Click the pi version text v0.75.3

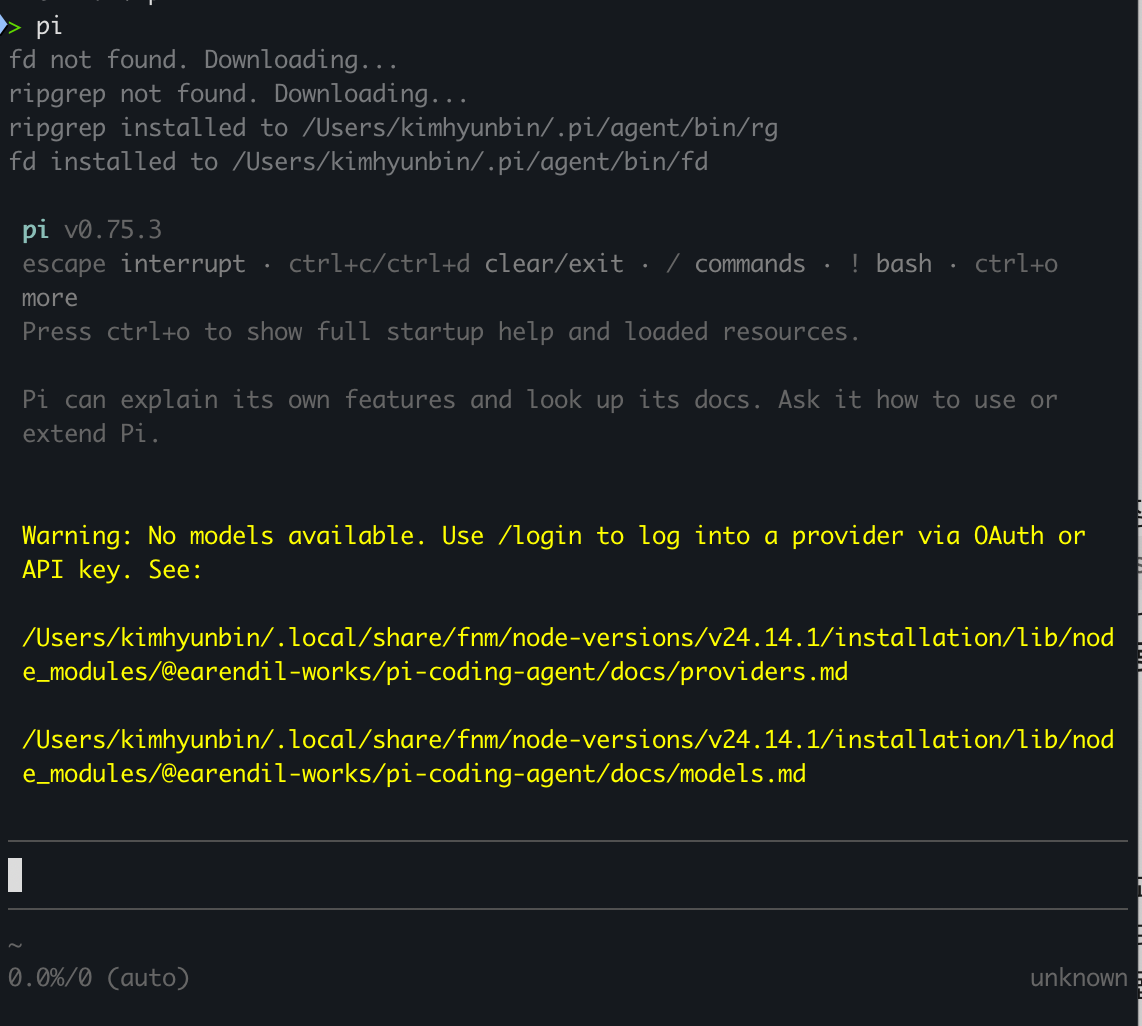[x=113, y=230]
